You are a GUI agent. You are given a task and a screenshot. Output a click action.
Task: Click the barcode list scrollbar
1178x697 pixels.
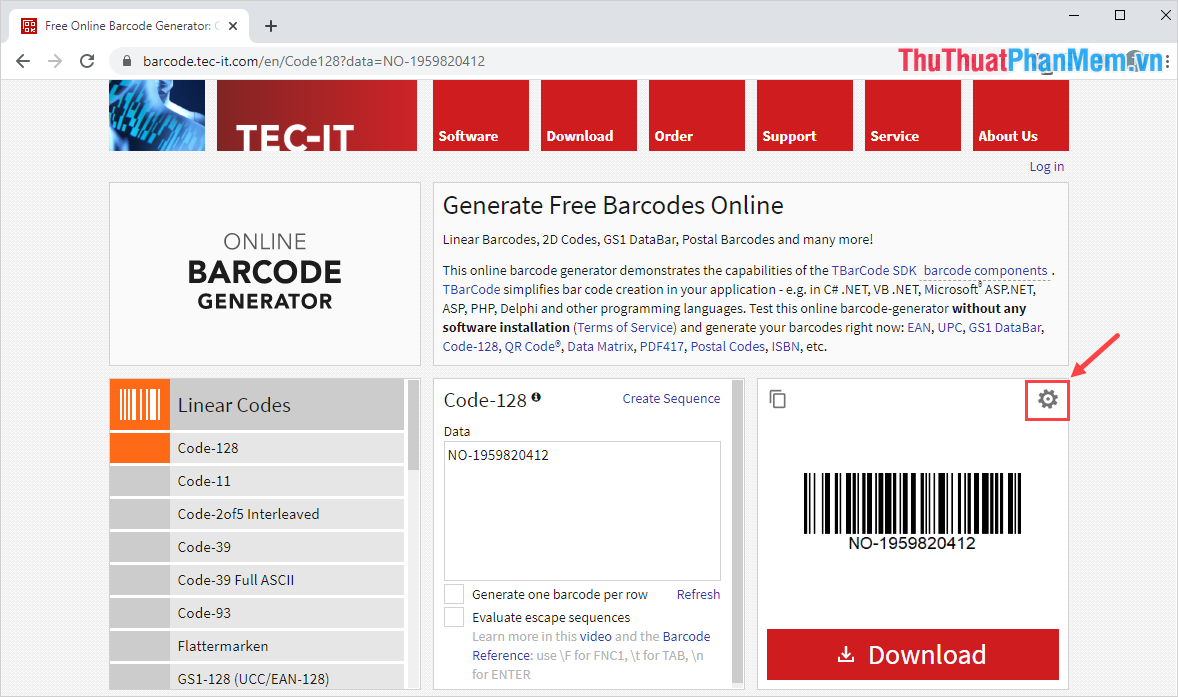point(413,430)
